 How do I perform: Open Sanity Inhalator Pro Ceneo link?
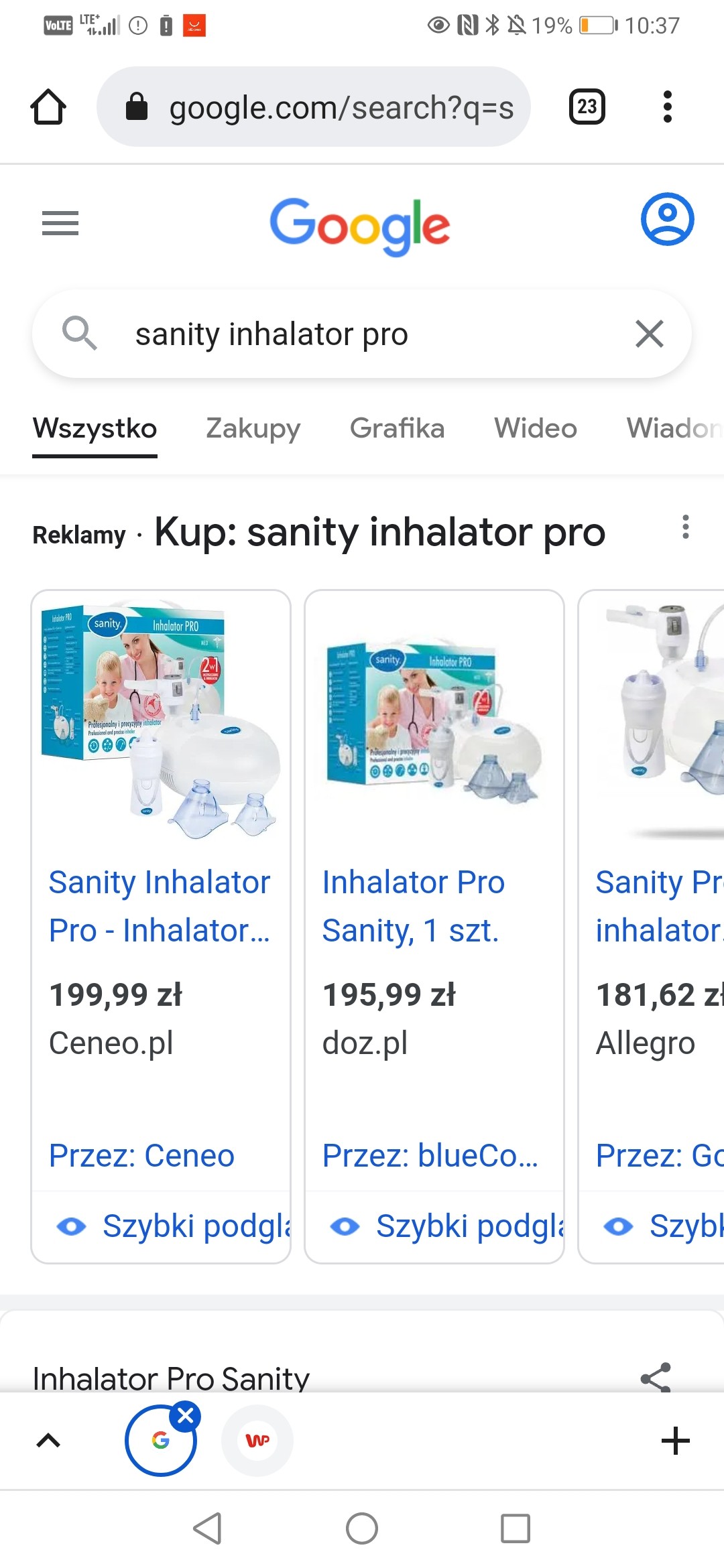(160, 906)
